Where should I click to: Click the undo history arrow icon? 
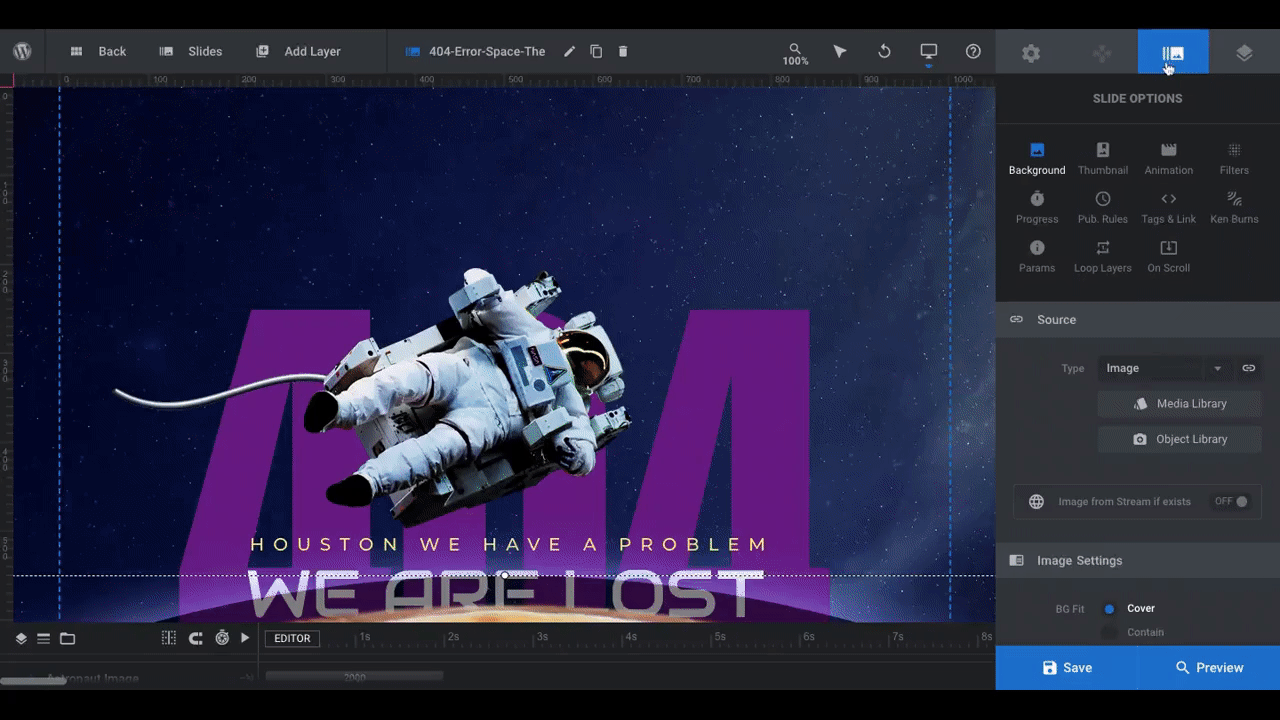click(x=884, y=51)
